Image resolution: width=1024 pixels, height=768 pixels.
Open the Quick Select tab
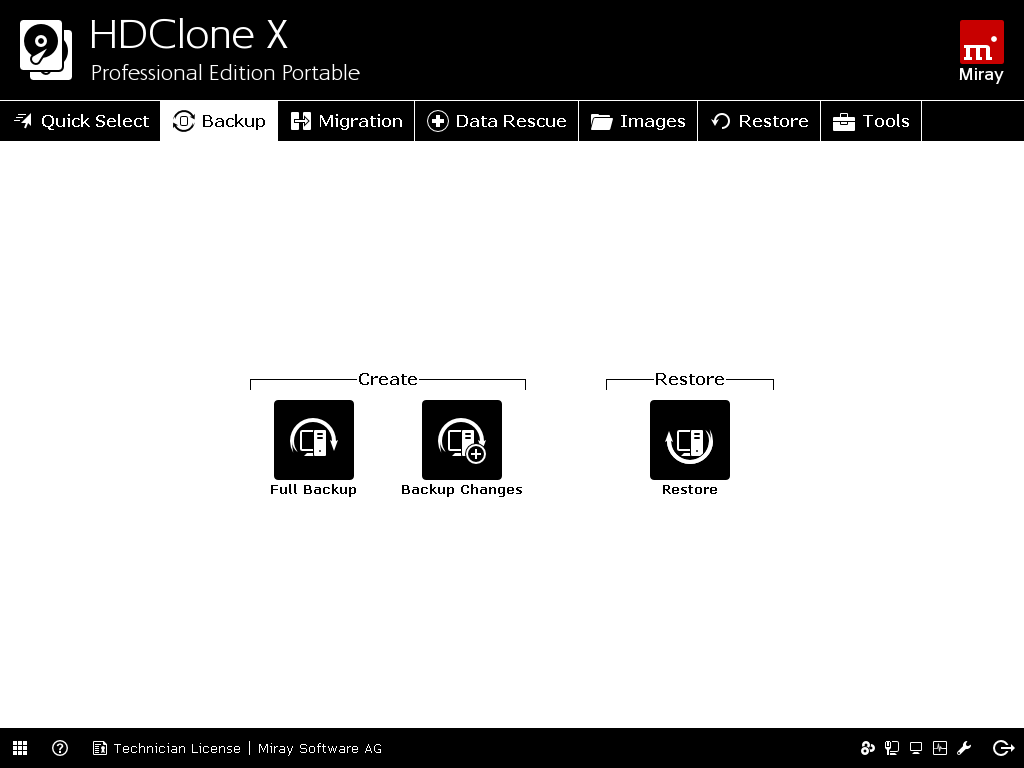pos(80,121)
